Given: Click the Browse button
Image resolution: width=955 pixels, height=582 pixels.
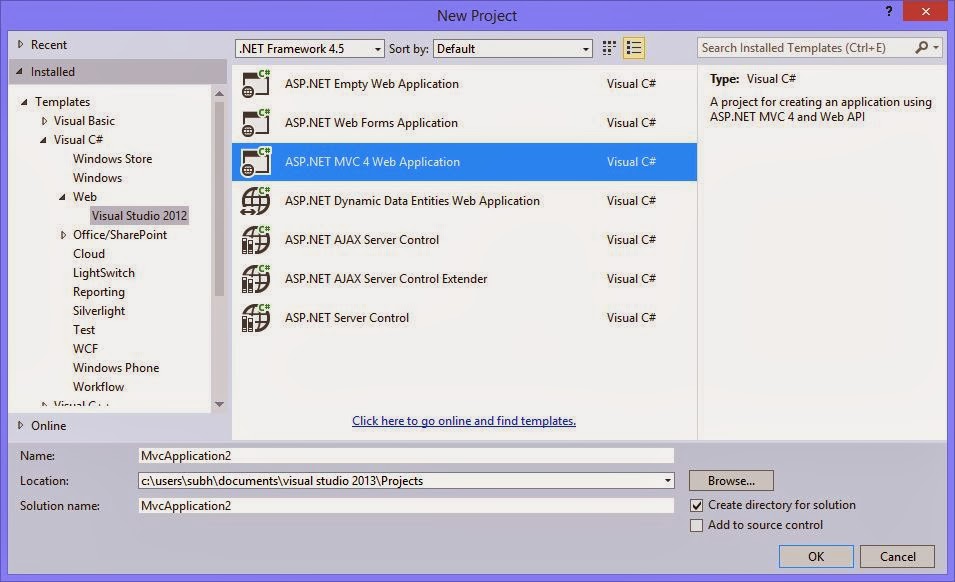Looking at the screenshot, I should tap(730, 480).
